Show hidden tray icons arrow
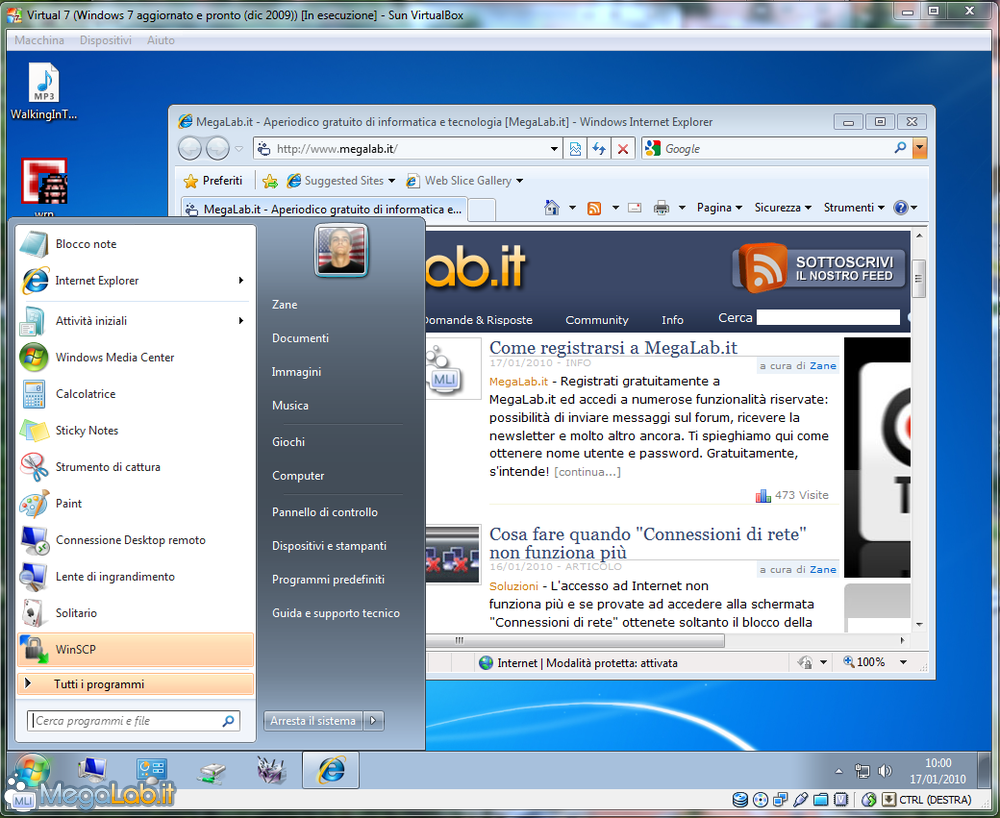 click(x=839, y=771)
